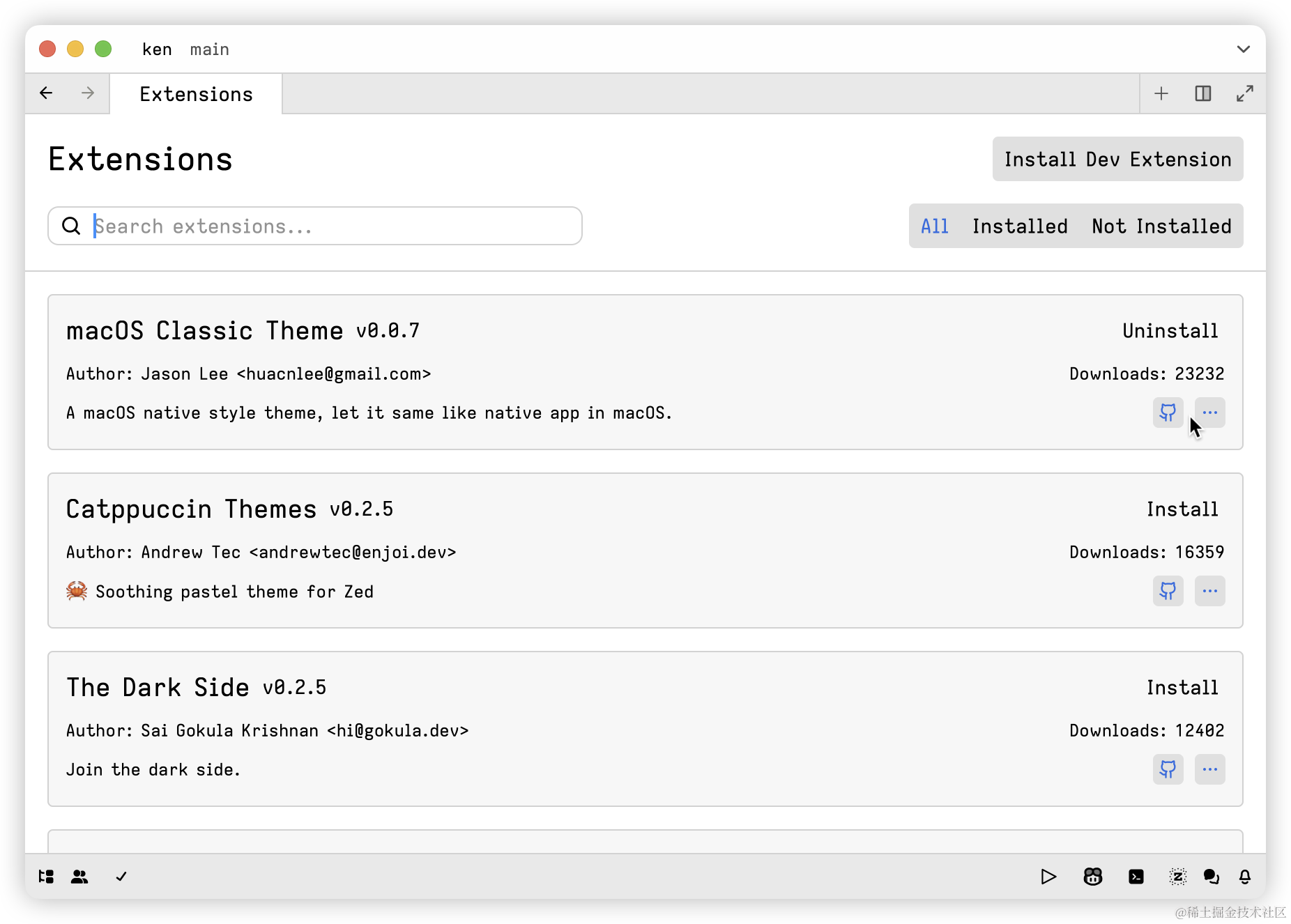Viewport: 1291px width, 924px height.
Task: Filter the list to Not Installed extensions
Action: pos(1161,226)
